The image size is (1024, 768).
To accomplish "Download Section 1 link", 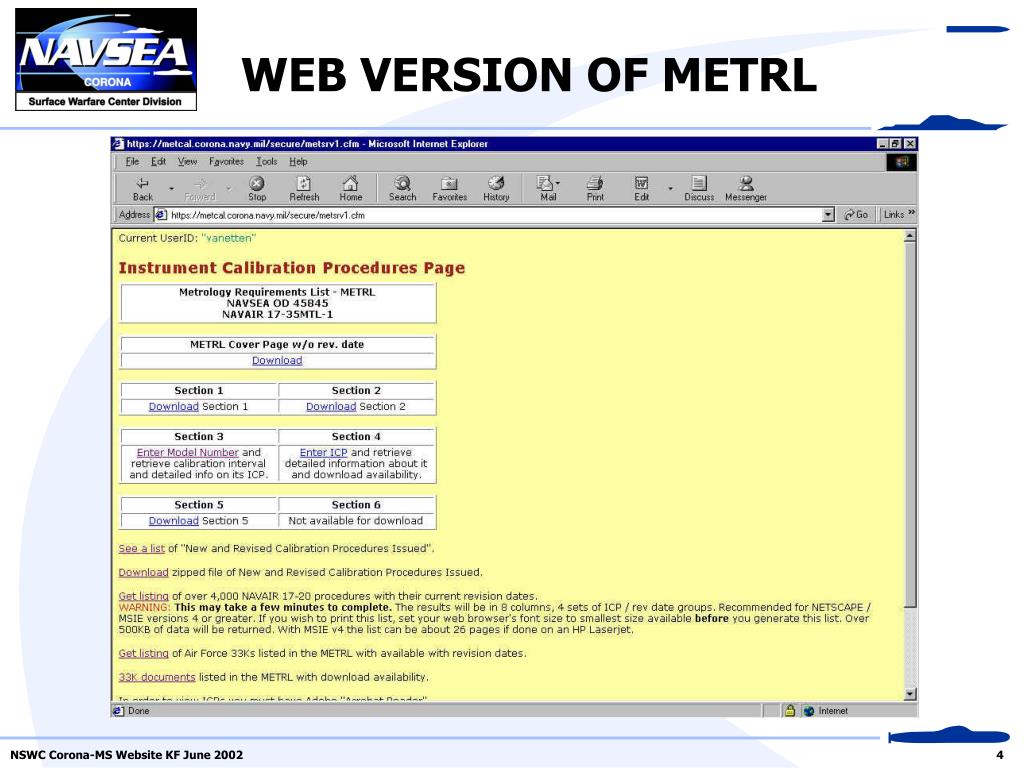I will 173,406.
